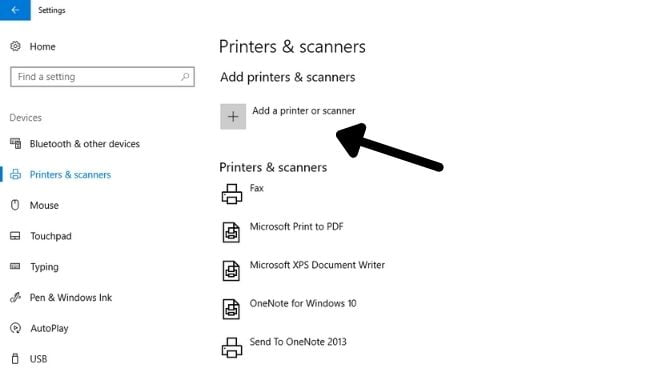The height and width of the screenshot is (372, 670).
Task: Click Add a printer or scanner label
Action: pos(303,111)
